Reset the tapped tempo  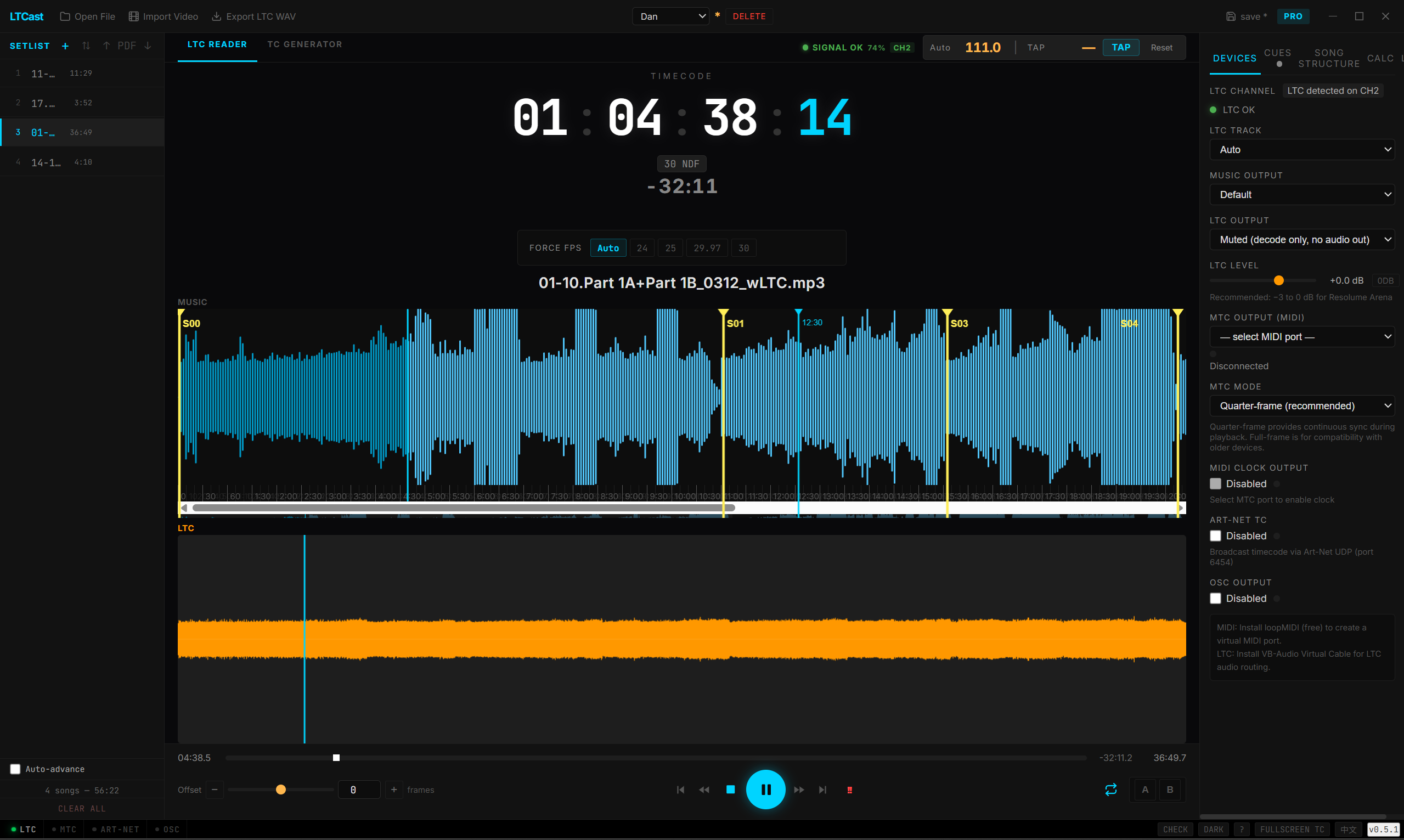coord(1161,48)
